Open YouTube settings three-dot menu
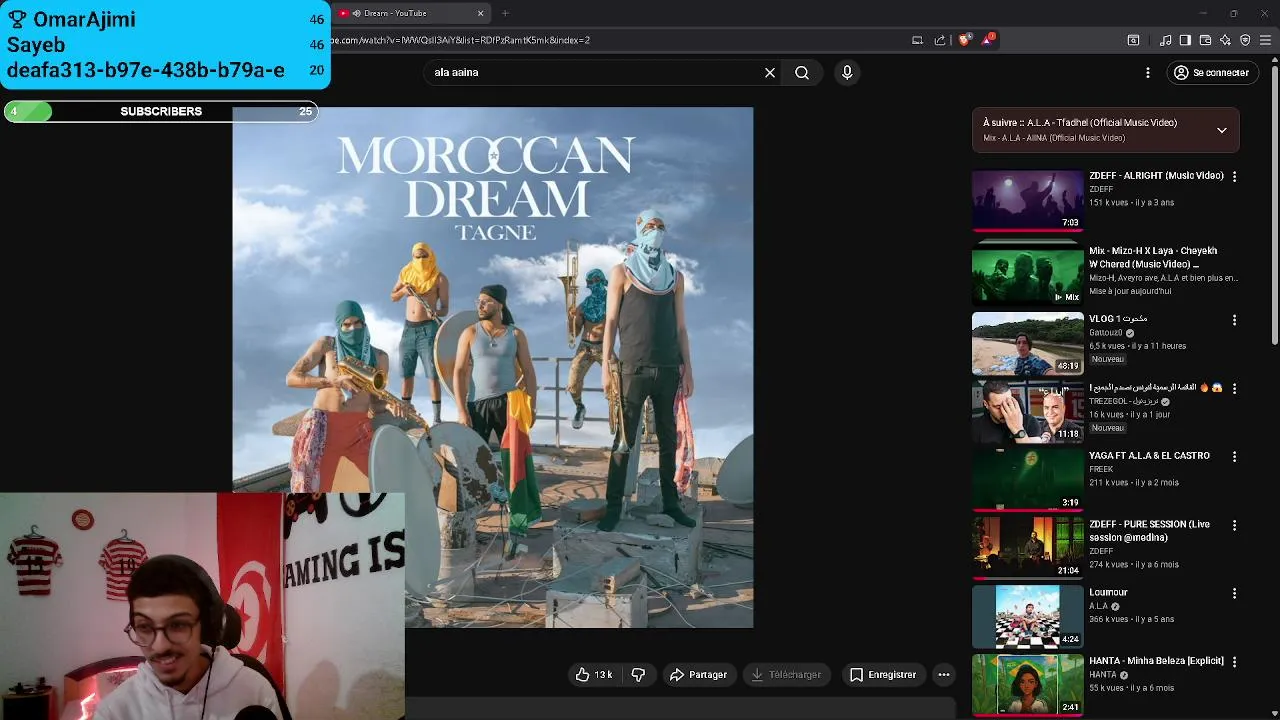 (1148, 73)
